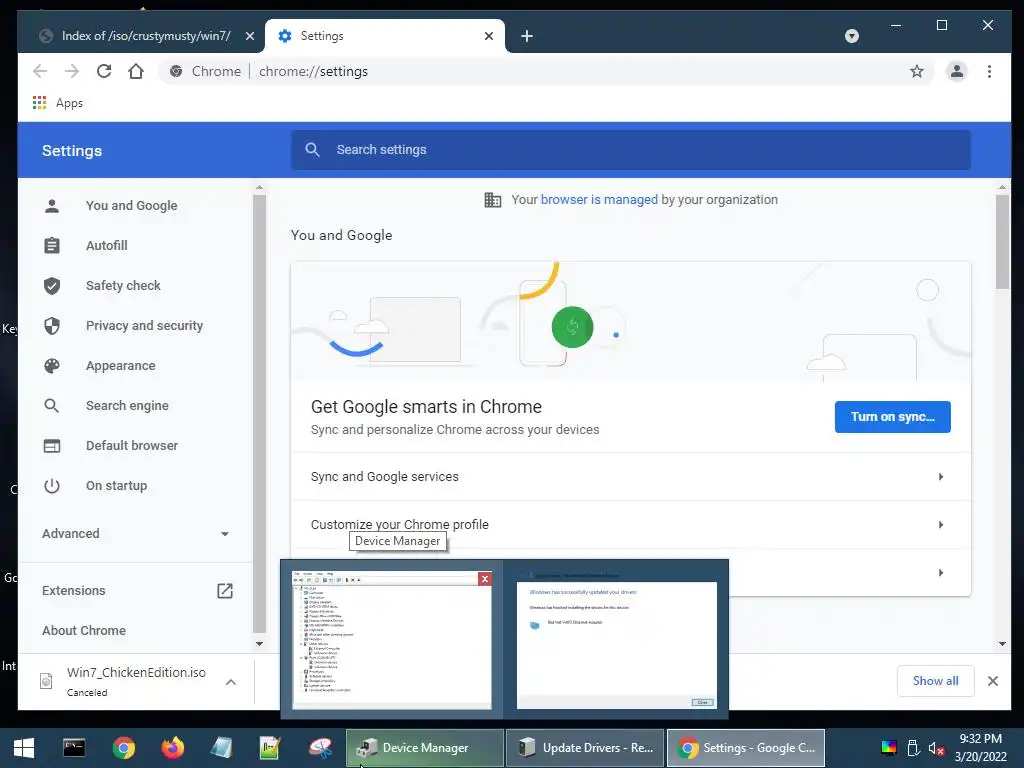Select the Settings tab
The height and width of the screenshot is (768, 1024).
[385, 36]
